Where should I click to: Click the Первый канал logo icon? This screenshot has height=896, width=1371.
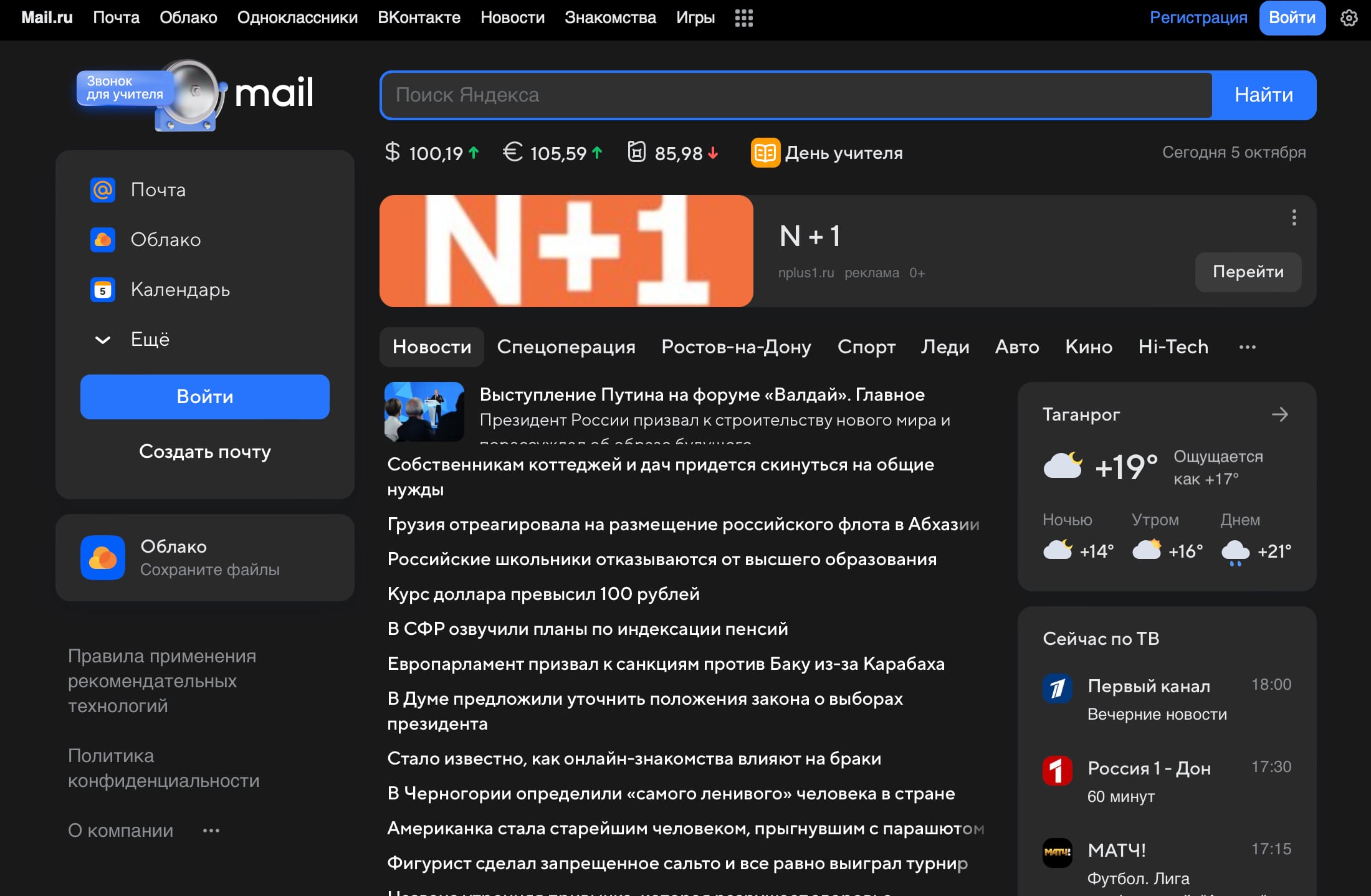click(1058, 689)
